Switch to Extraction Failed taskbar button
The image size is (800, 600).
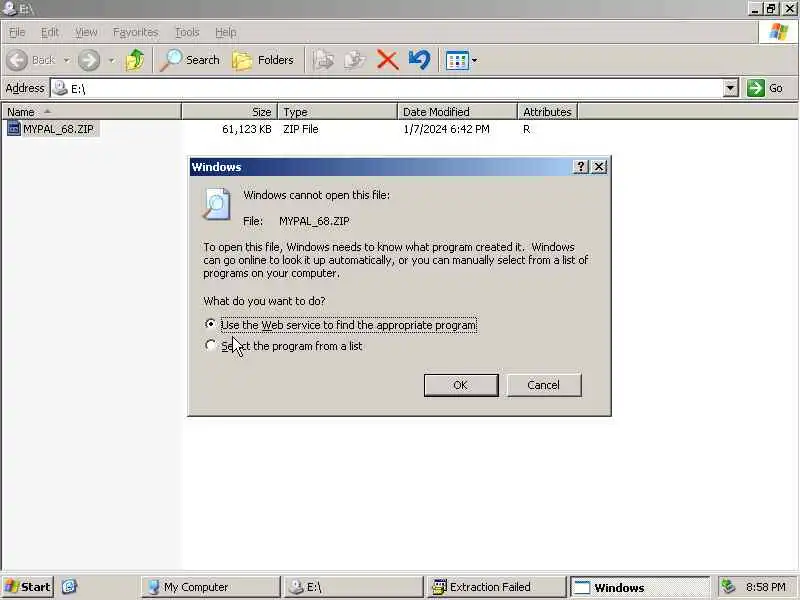point(496,587)
